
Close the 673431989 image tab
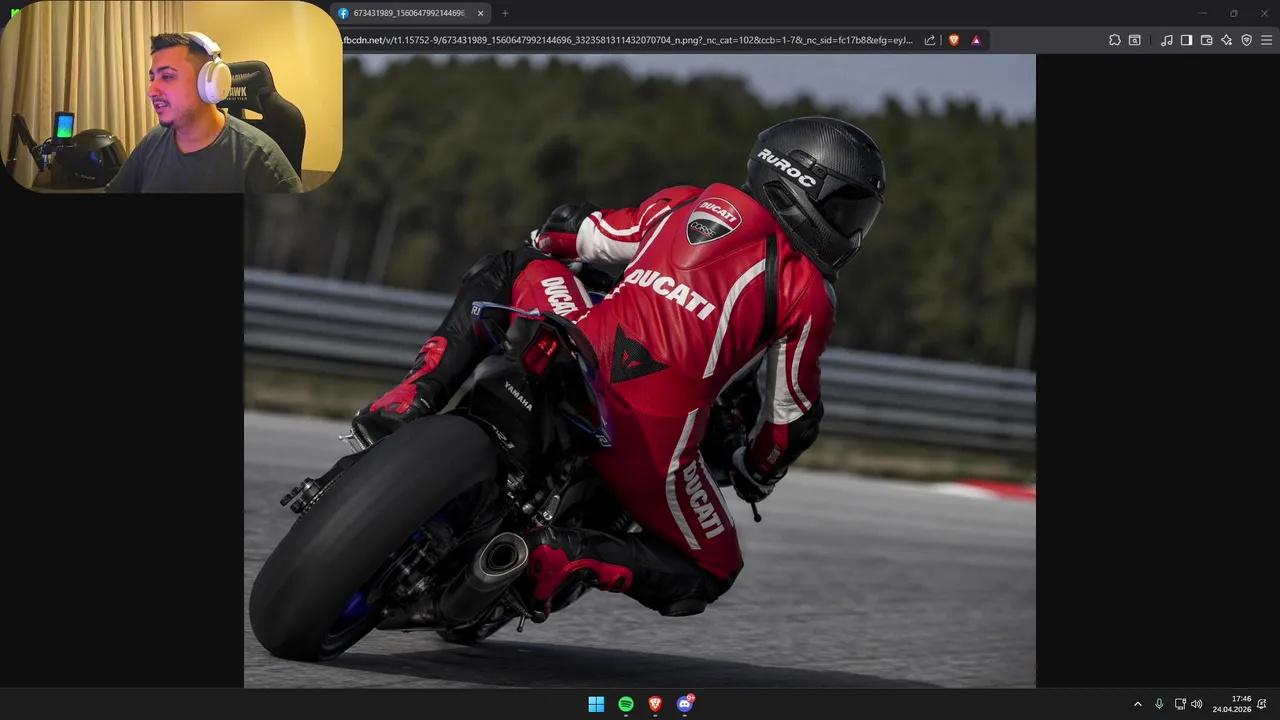[480, 13]
